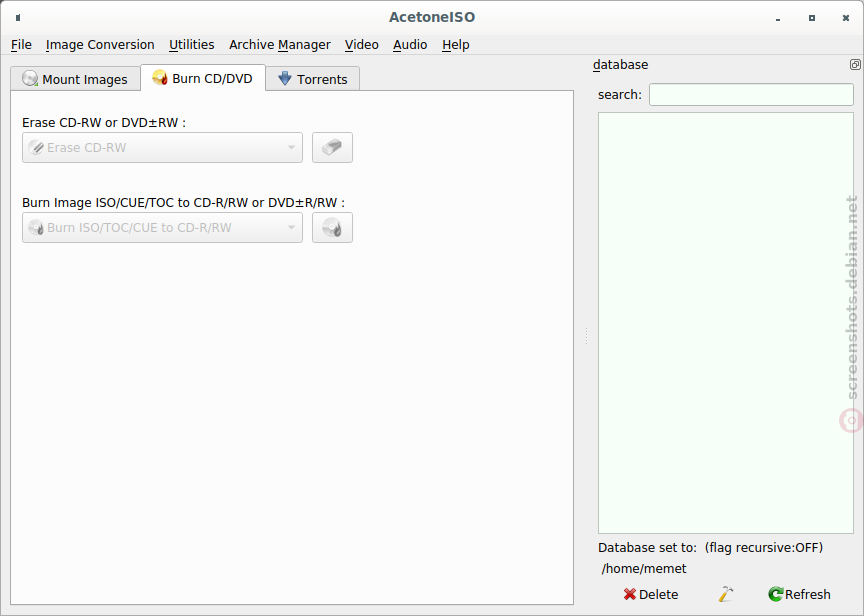
Task: Open the Help menu
Action: coord(456,45)
